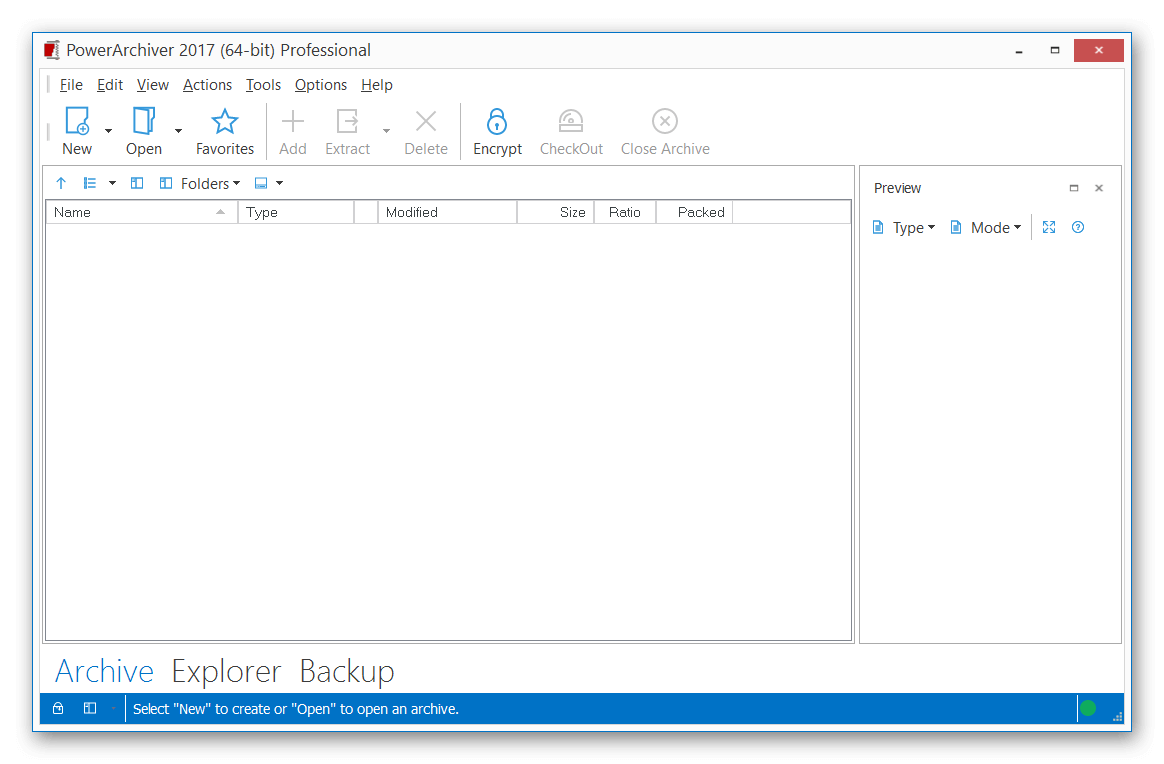This screenshot has width=1164, height=764.
Task: Click the Encrypt padlock icon
Action: pos(497,122)
